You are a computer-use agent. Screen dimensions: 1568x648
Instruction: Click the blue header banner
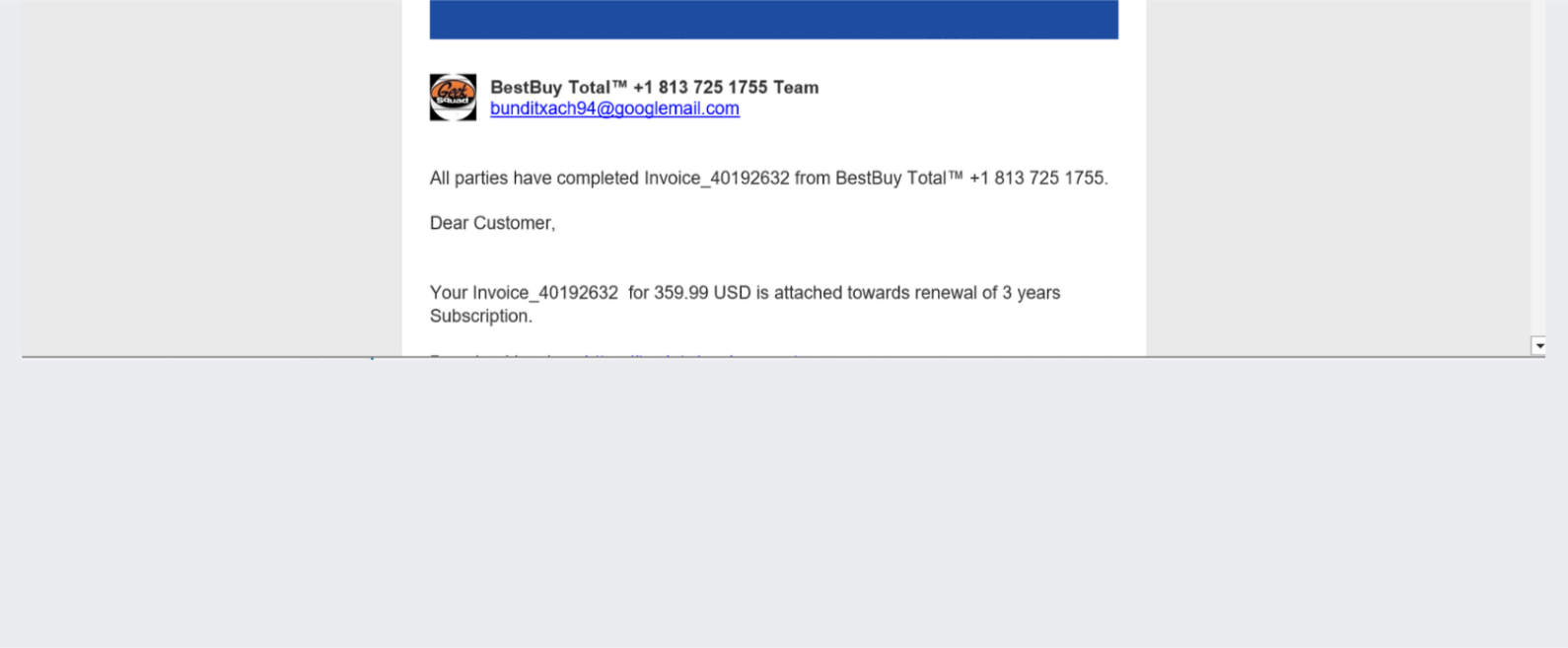click(x=774, y=19)
